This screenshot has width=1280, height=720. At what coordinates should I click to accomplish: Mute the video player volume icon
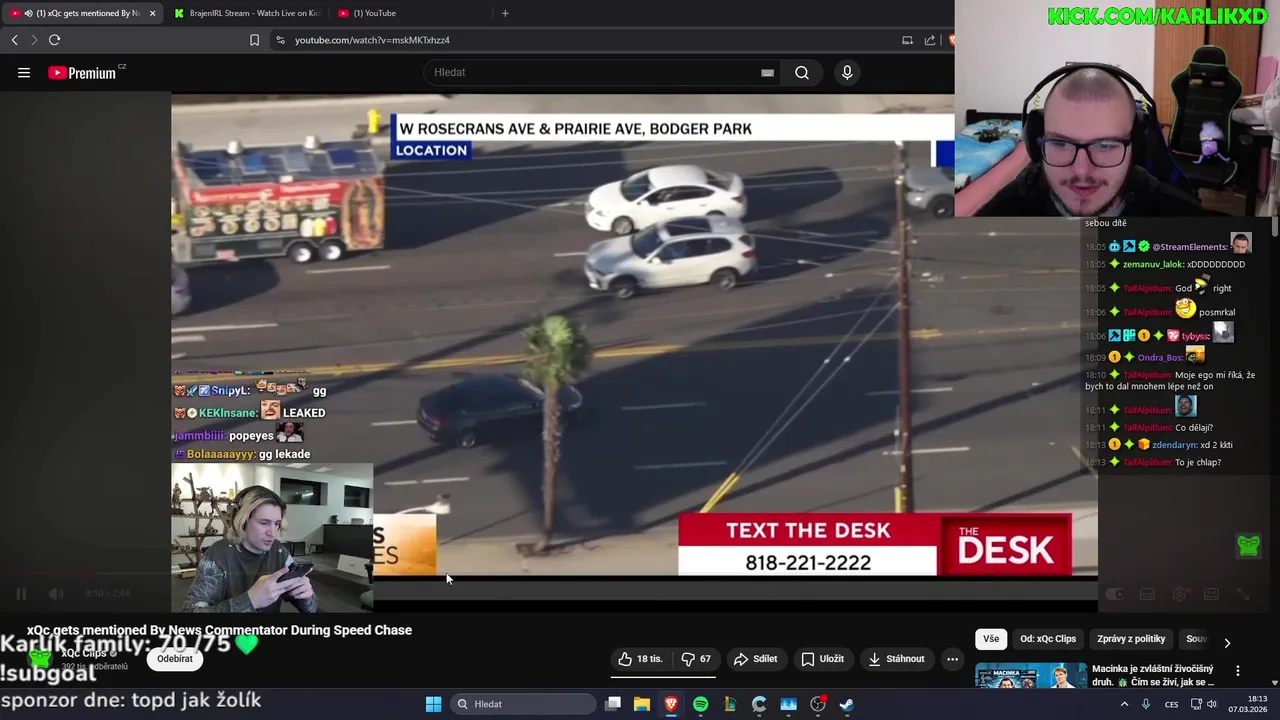tap(56, 594)
